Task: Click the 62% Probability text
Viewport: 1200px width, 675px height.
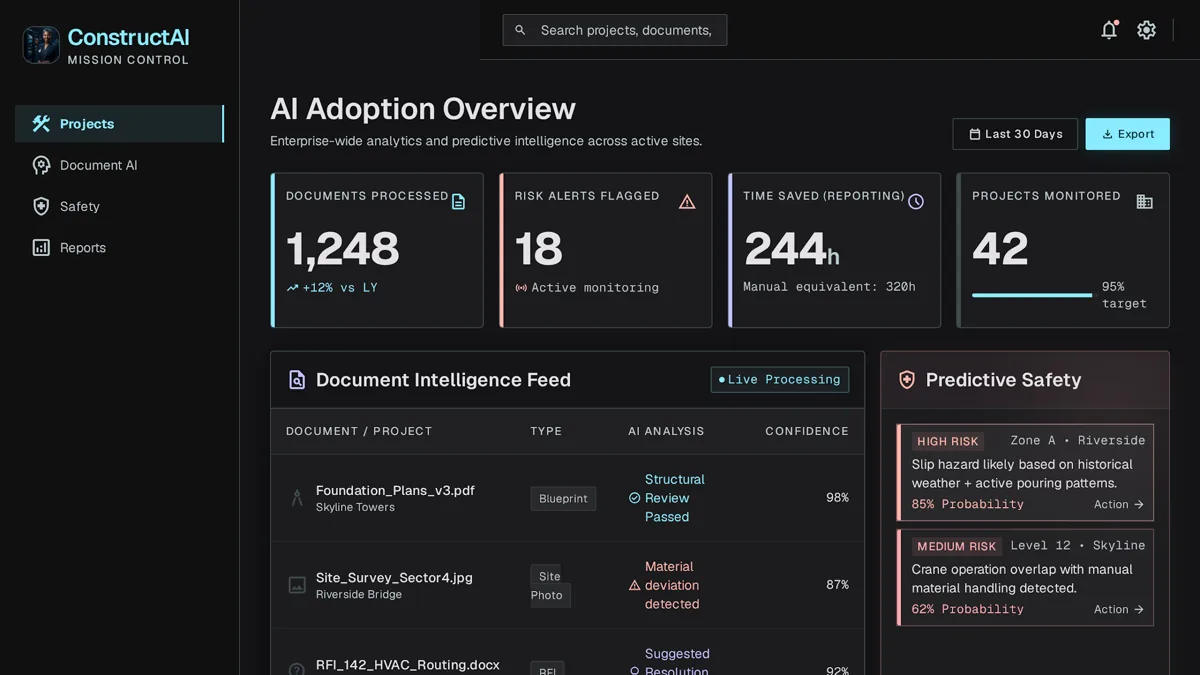Action: (968, 609)
